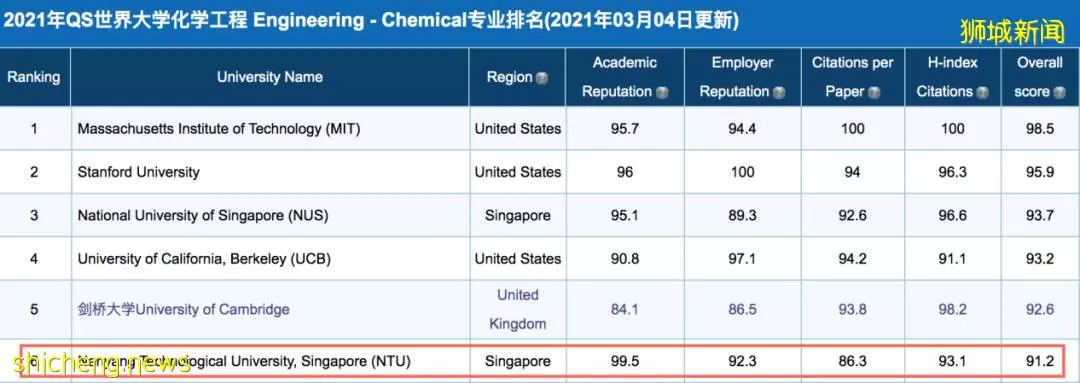
Task: Click University of California, Berkeley (UCB) entry
Action: 205,259
